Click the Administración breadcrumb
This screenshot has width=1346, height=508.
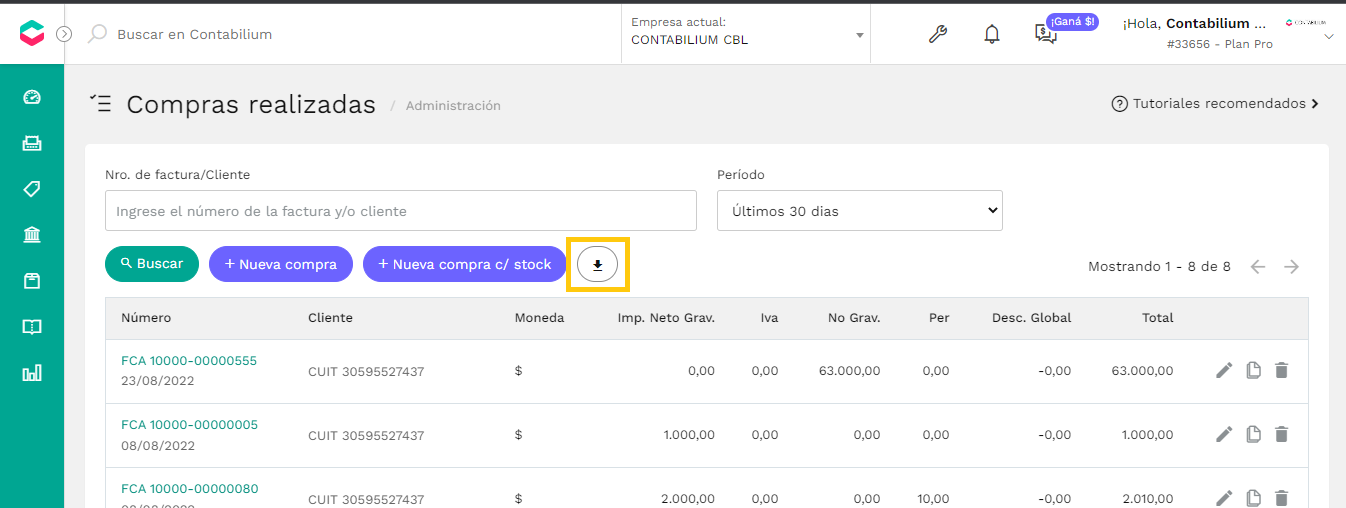click(x=453, y=106)
